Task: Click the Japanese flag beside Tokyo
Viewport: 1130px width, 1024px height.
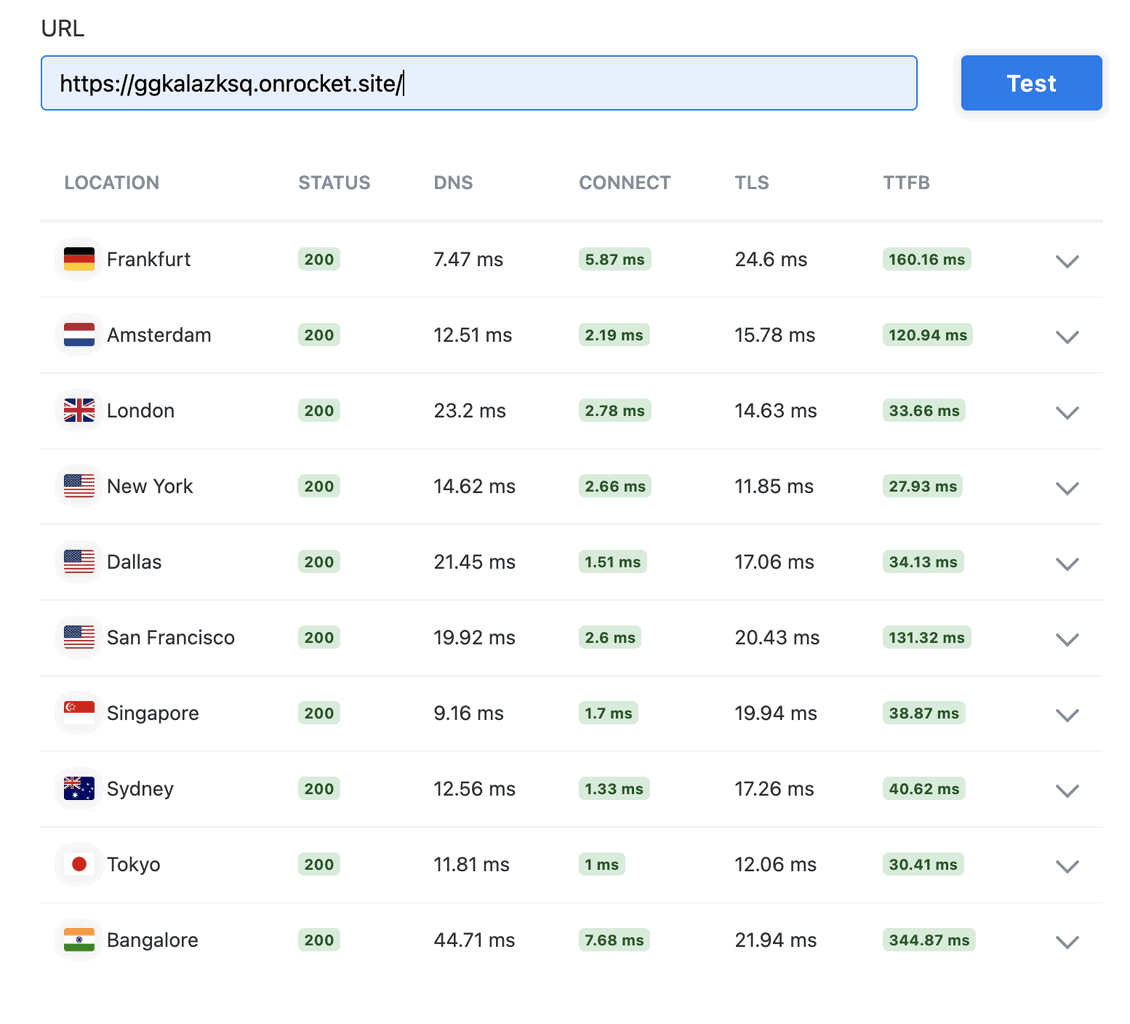Action: pyautogui.click(x=79, y=865)
